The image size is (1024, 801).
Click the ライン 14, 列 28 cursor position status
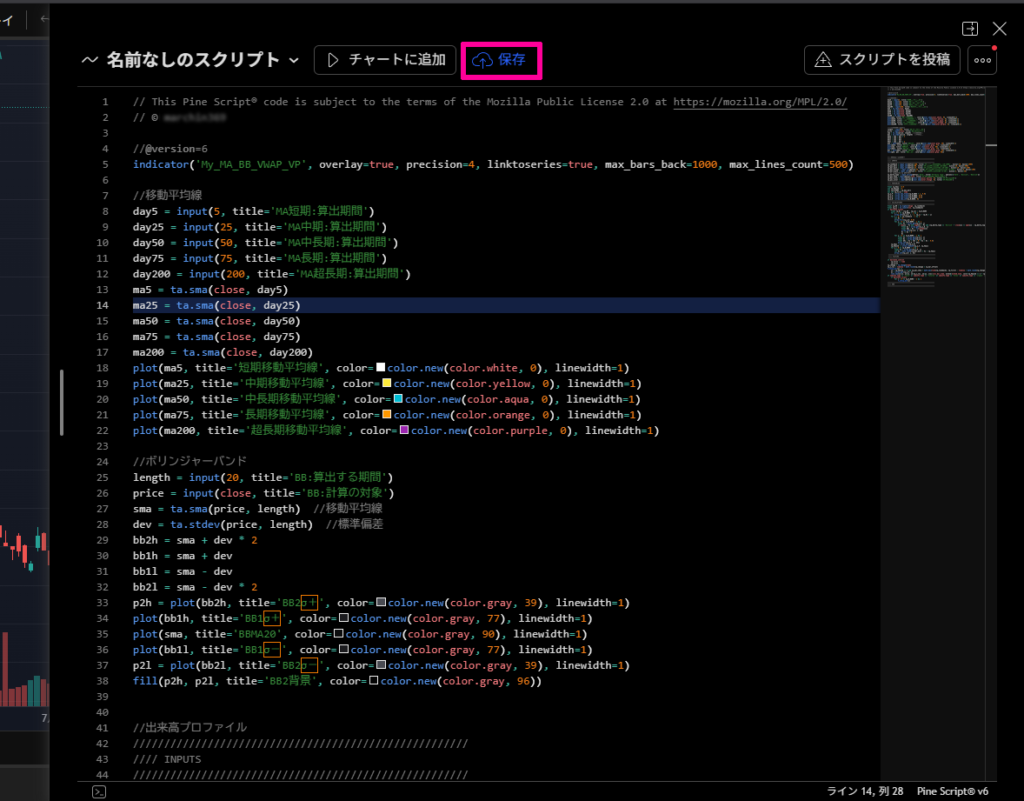[x=865, y=791]
